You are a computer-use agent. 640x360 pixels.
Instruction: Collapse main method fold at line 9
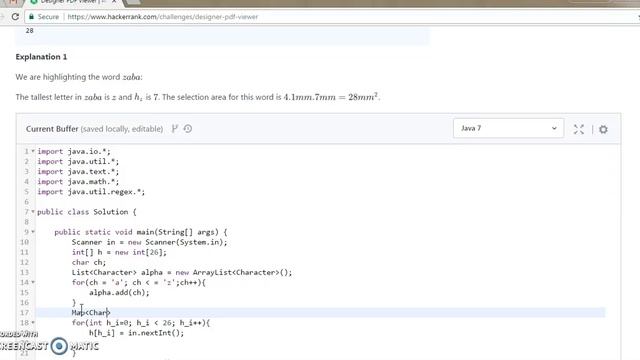[33, 232]
